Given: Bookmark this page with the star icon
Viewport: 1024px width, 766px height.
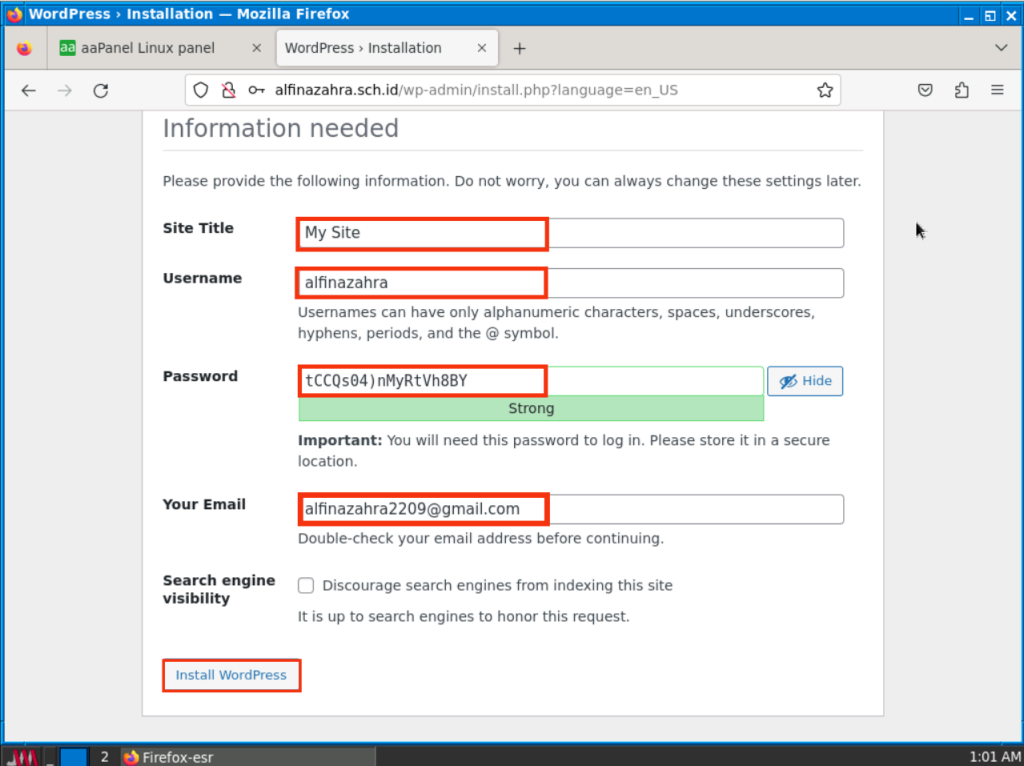Looking at the screenshot, I should point(825,90).
